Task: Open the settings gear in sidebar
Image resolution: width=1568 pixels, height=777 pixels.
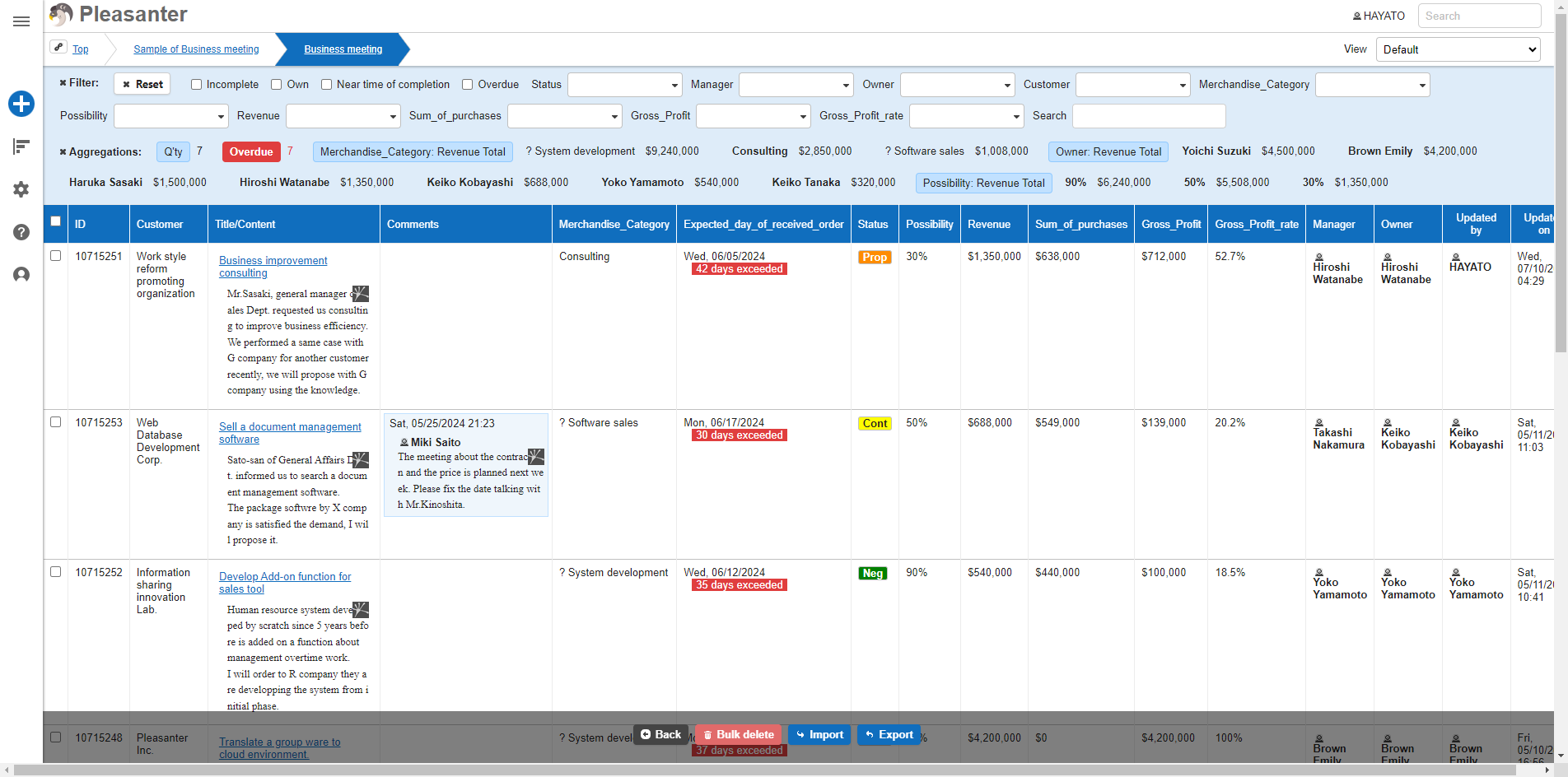Action: pos(21,189)
